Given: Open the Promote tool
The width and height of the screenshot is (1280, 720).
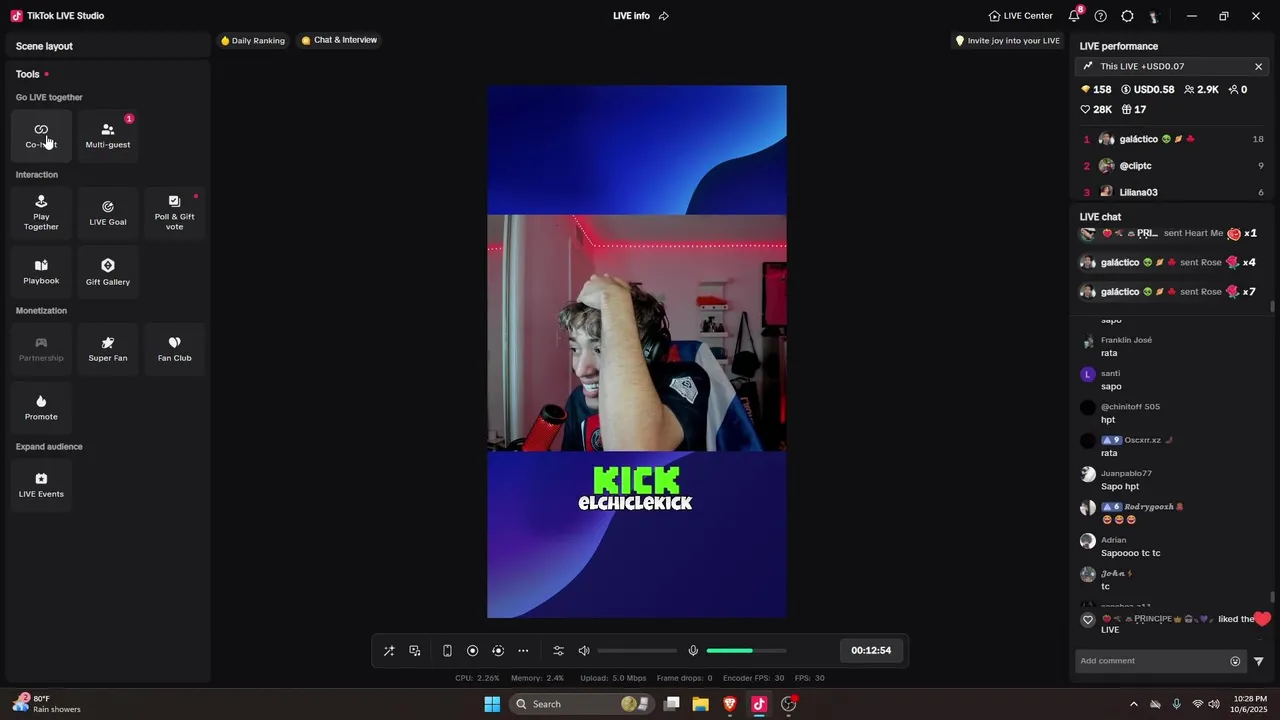Looking at the screenshot, I should pos(41,407).
